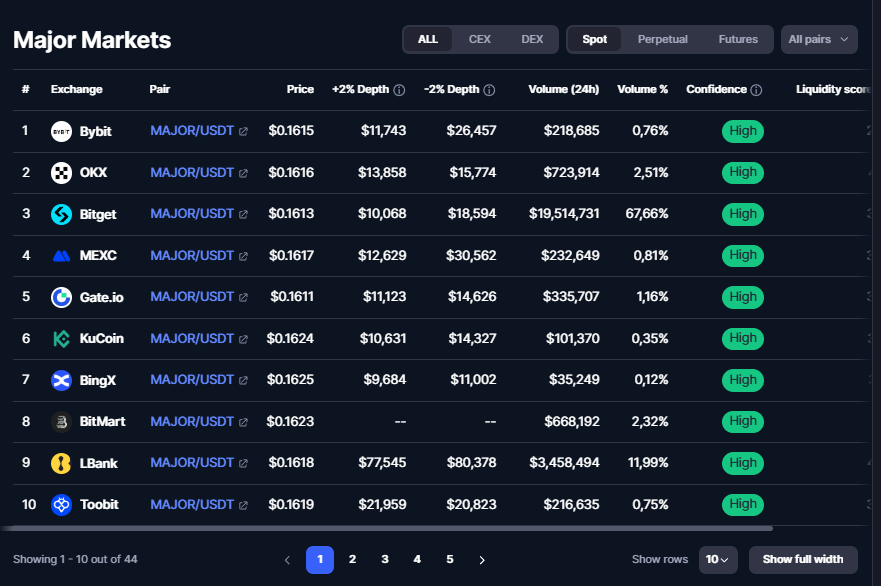
Task: Open the All pairs dropdown
Action: [x=818, y=40]
